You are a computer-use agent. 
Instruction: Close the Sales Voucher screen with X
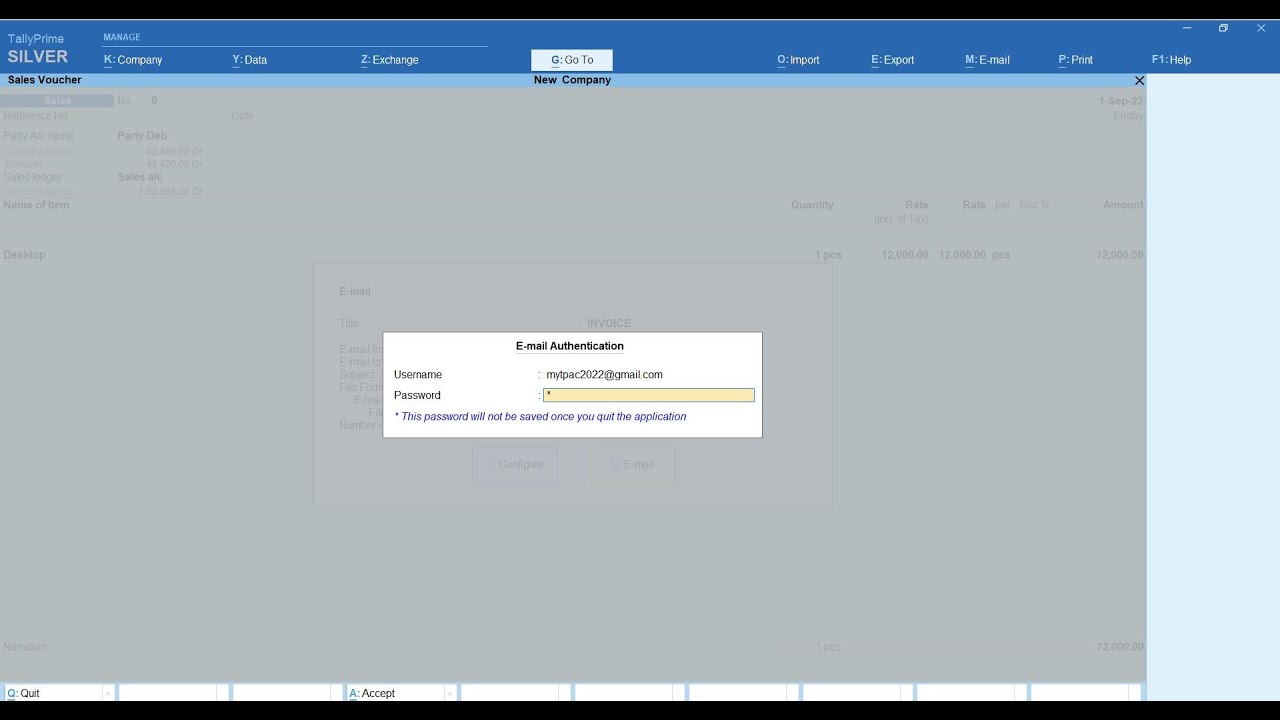coord(1139,80)
